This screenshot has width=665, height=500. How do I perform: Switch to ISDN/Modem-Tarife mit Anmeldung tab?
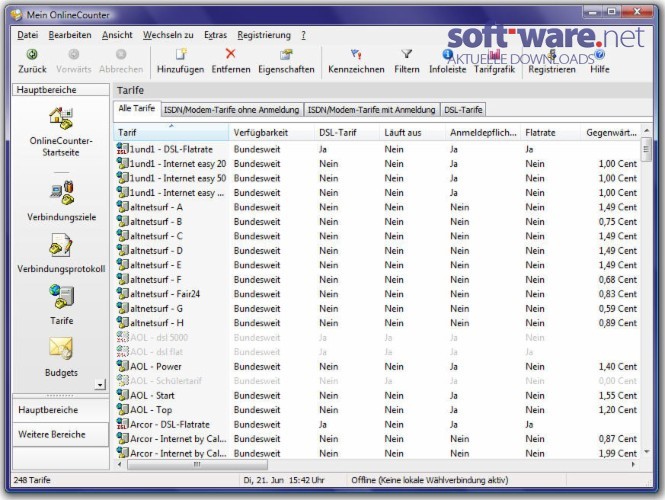tap(372, 110)
